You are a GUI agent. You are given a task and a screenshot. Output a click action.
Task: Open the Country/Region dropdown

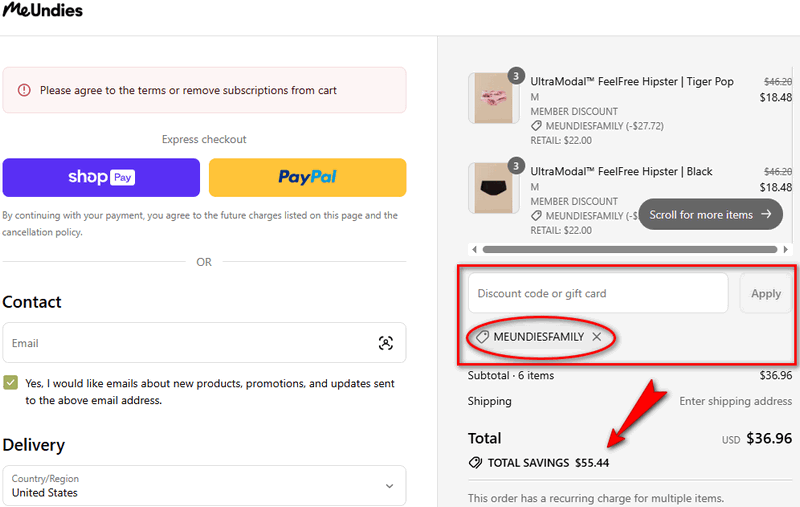204,486
